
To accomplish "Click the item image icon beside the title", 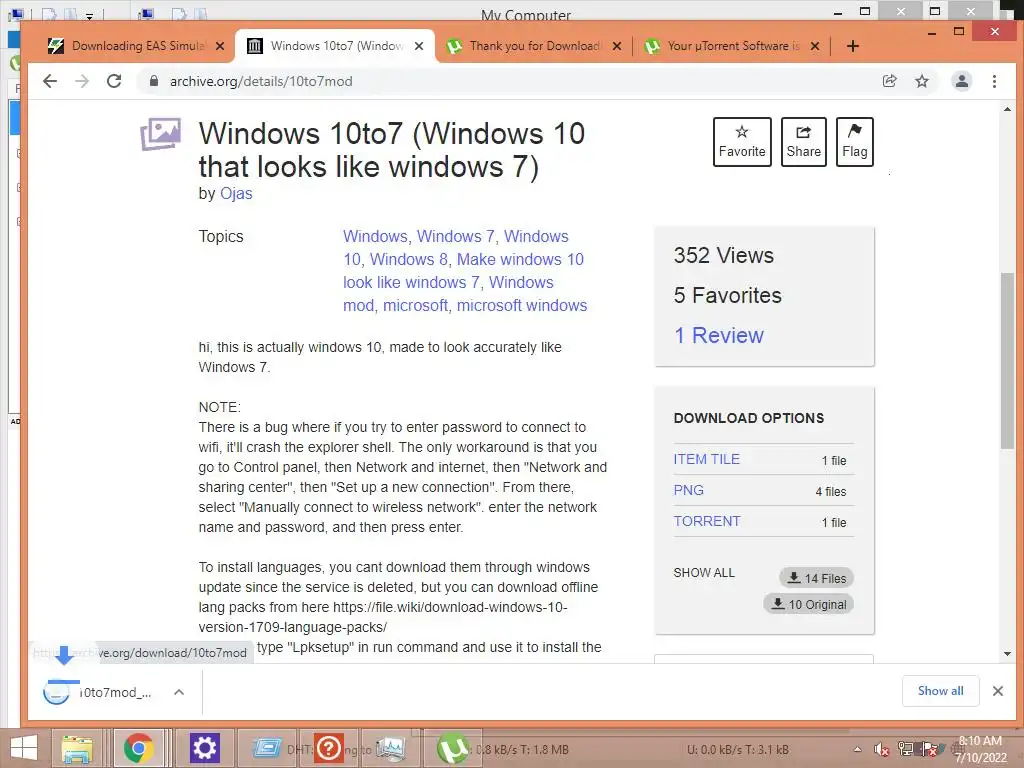I will point(161,134).
